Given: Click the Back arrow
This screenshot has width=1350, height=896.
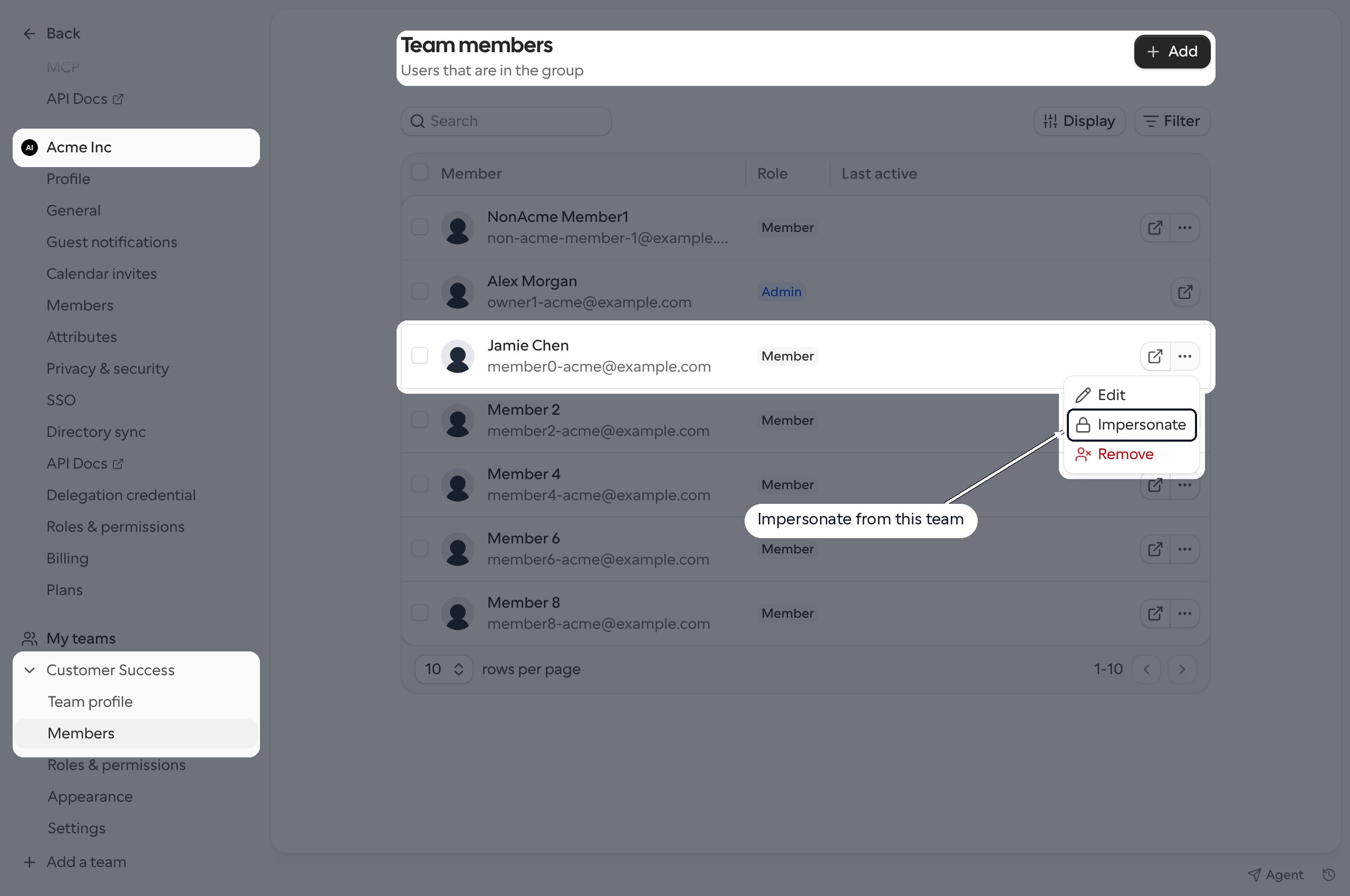Looking at the screenshot, I should click(29, 34).
